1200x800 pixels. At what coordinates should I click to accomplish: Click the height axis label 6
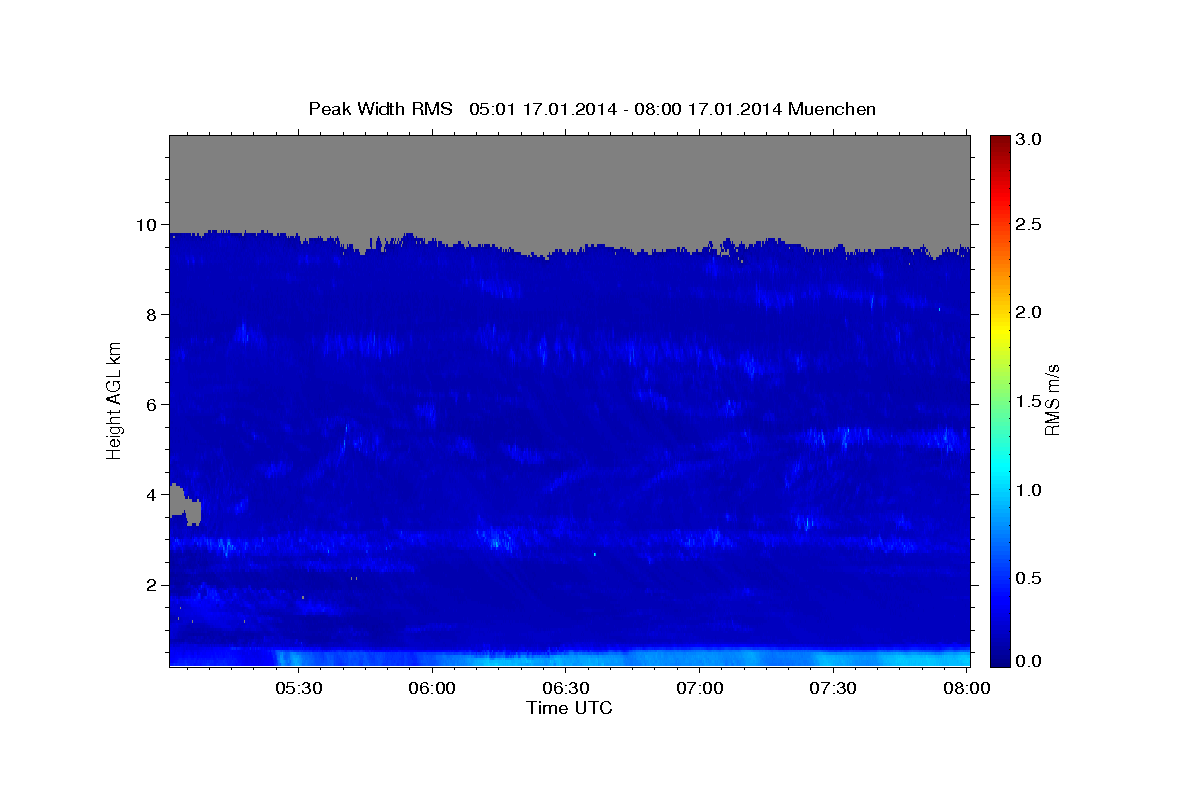tap(152, 405)
